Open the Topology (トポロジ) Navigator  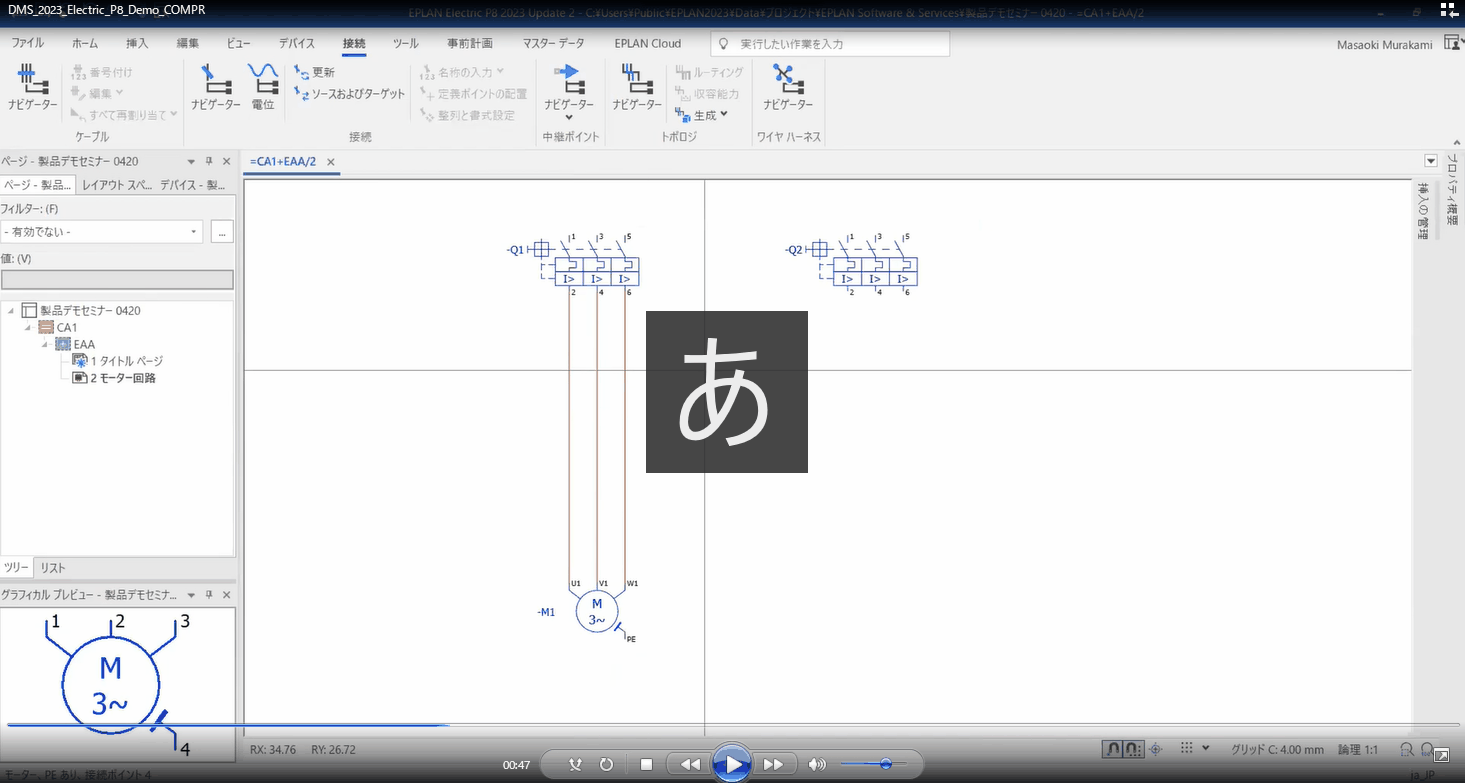coord(637,87)
